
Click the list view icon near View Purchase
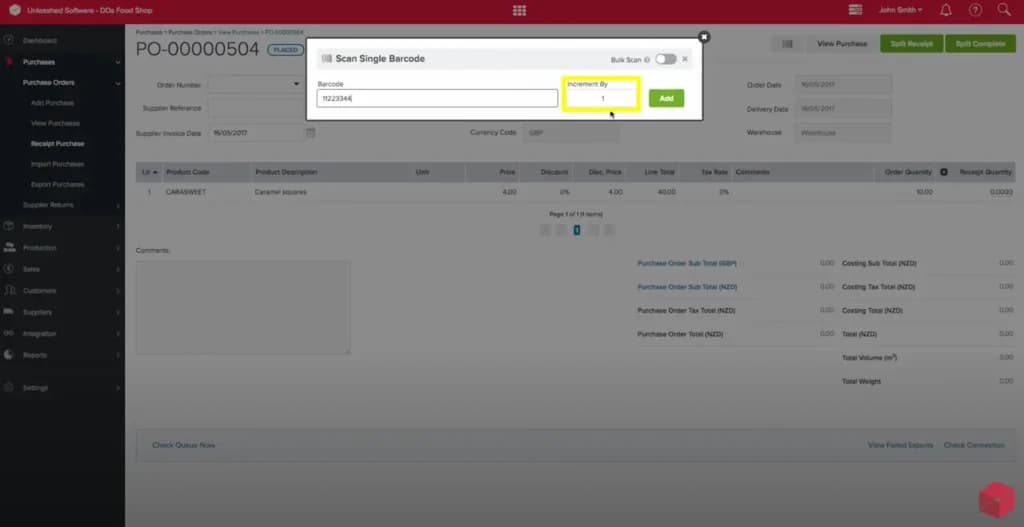[x=787, y=44]
